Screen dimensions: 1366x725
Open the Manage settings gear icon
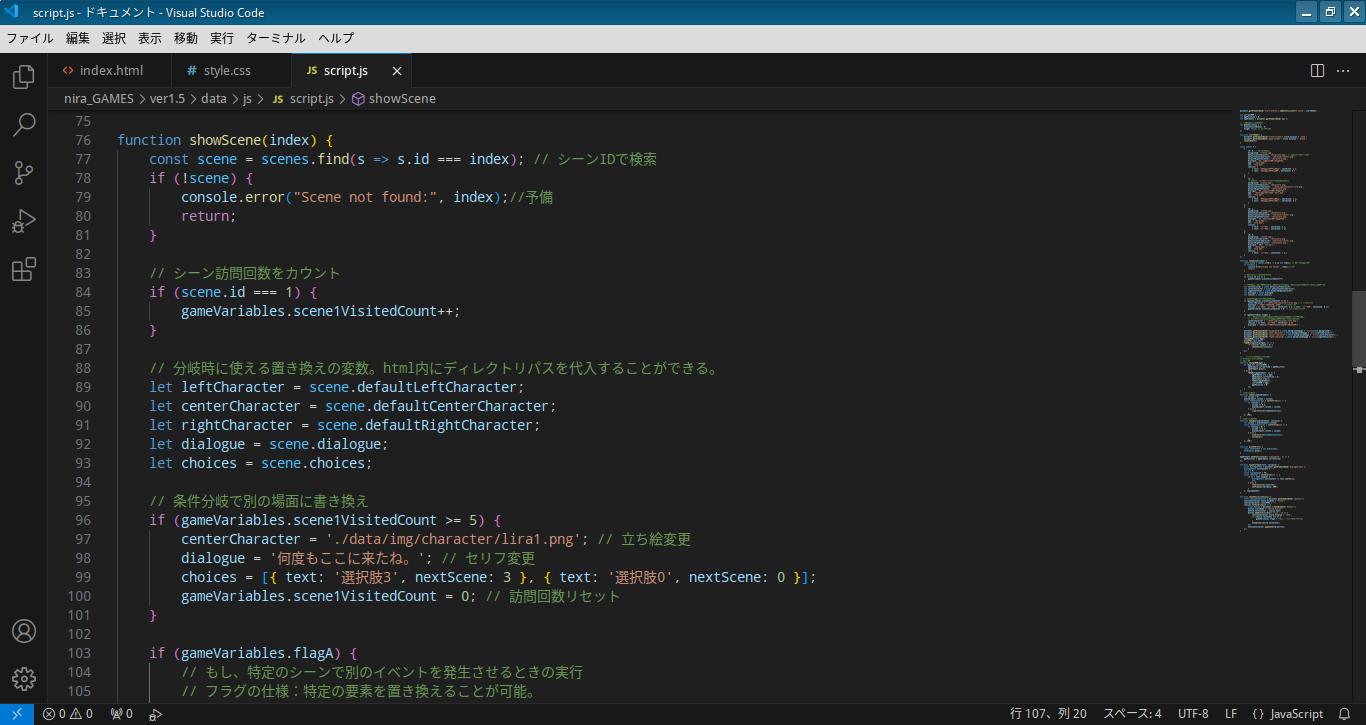pos(24,679)
